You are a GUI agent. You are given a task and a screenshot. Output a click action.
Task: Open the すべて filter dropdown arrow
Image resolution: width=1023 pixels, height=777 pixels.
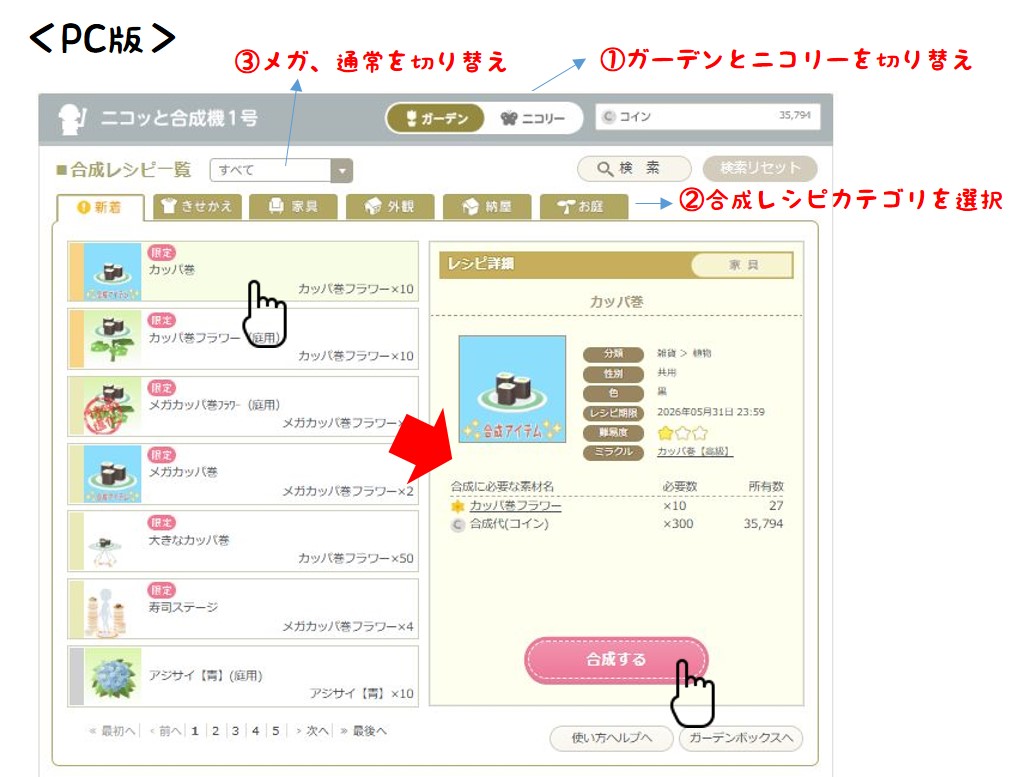pos(342,171)
